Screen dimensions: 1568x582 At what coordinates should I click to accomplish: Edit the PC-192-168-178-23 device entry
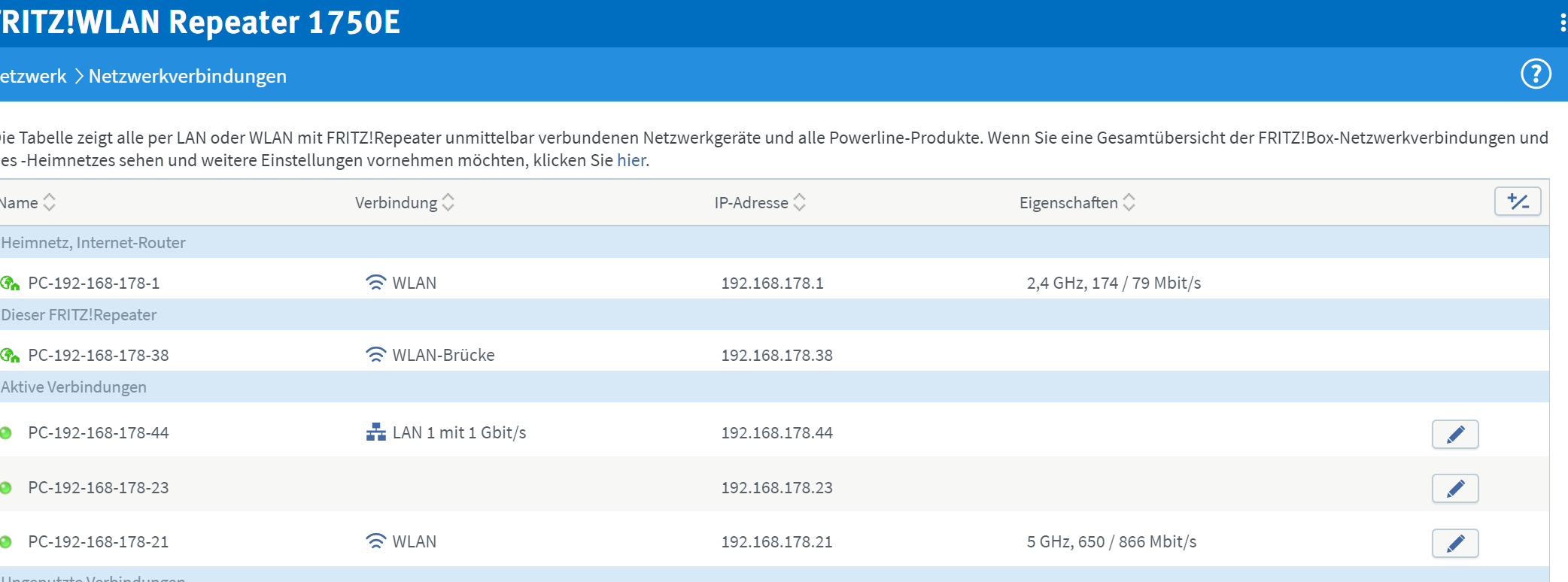click(1454, 489)
